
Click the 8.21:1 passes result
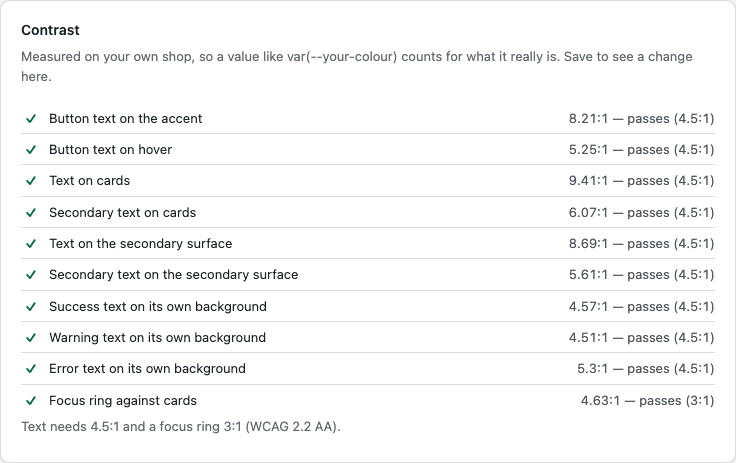tap(641, 119)
